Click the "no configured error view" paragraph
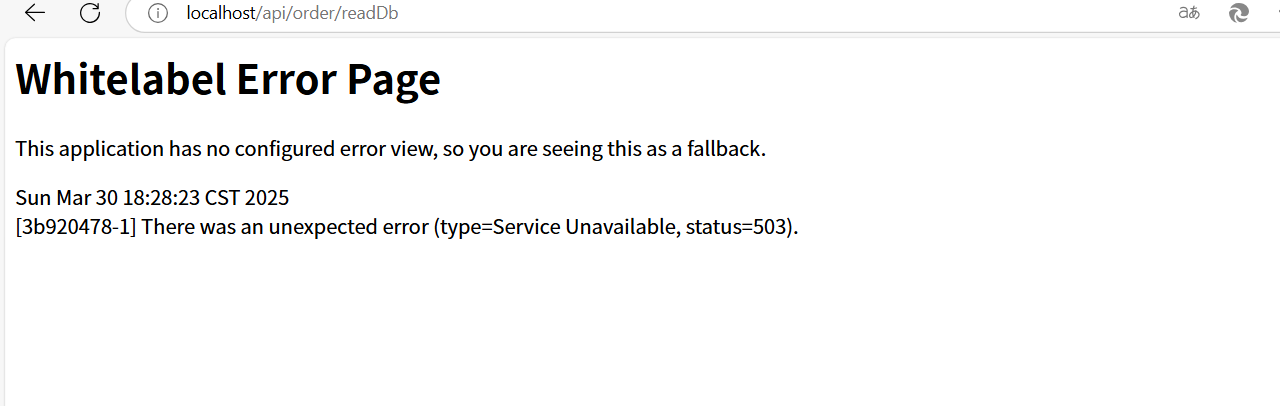 point(390,150)
